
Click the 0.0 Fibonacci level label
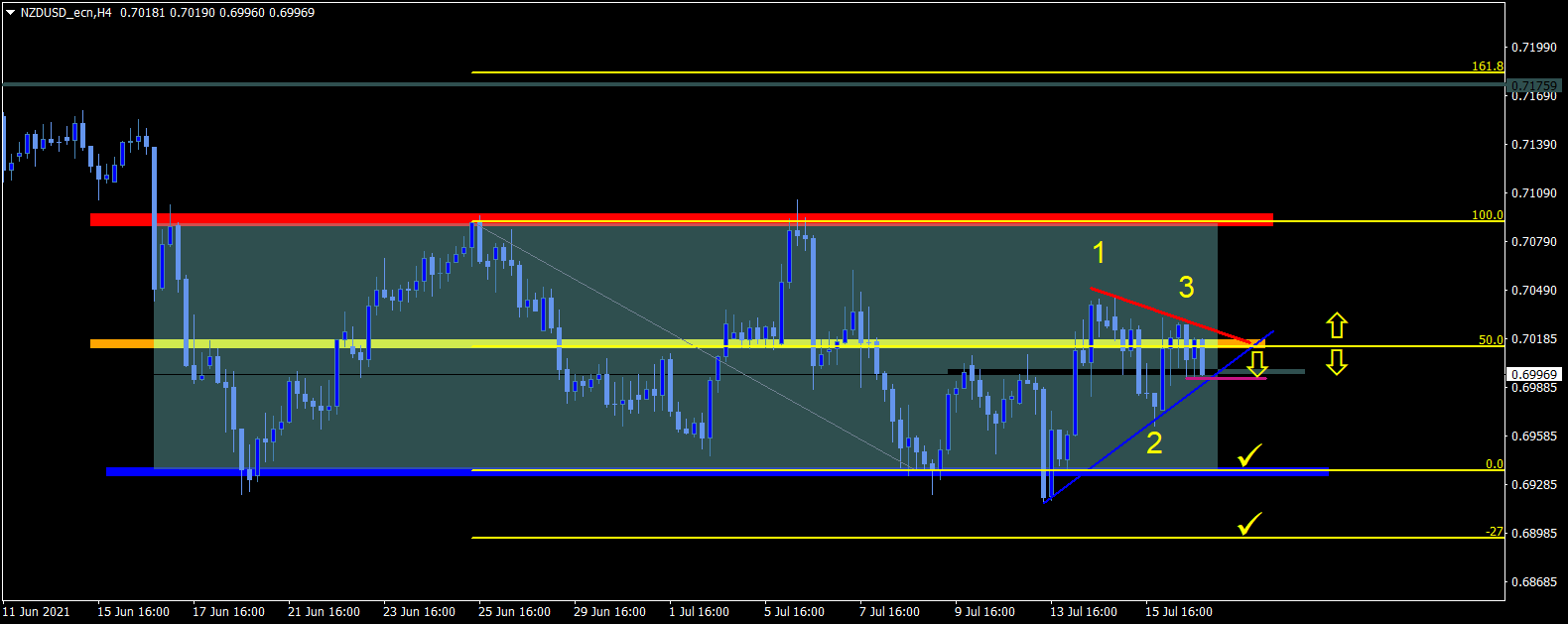click(x=1494, y=464)
